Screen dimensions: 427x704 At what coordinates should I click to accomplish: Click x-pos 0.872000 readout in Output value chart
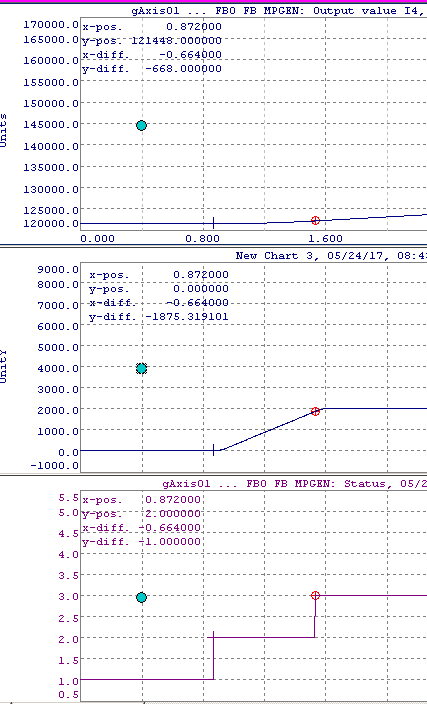point(152,27)
